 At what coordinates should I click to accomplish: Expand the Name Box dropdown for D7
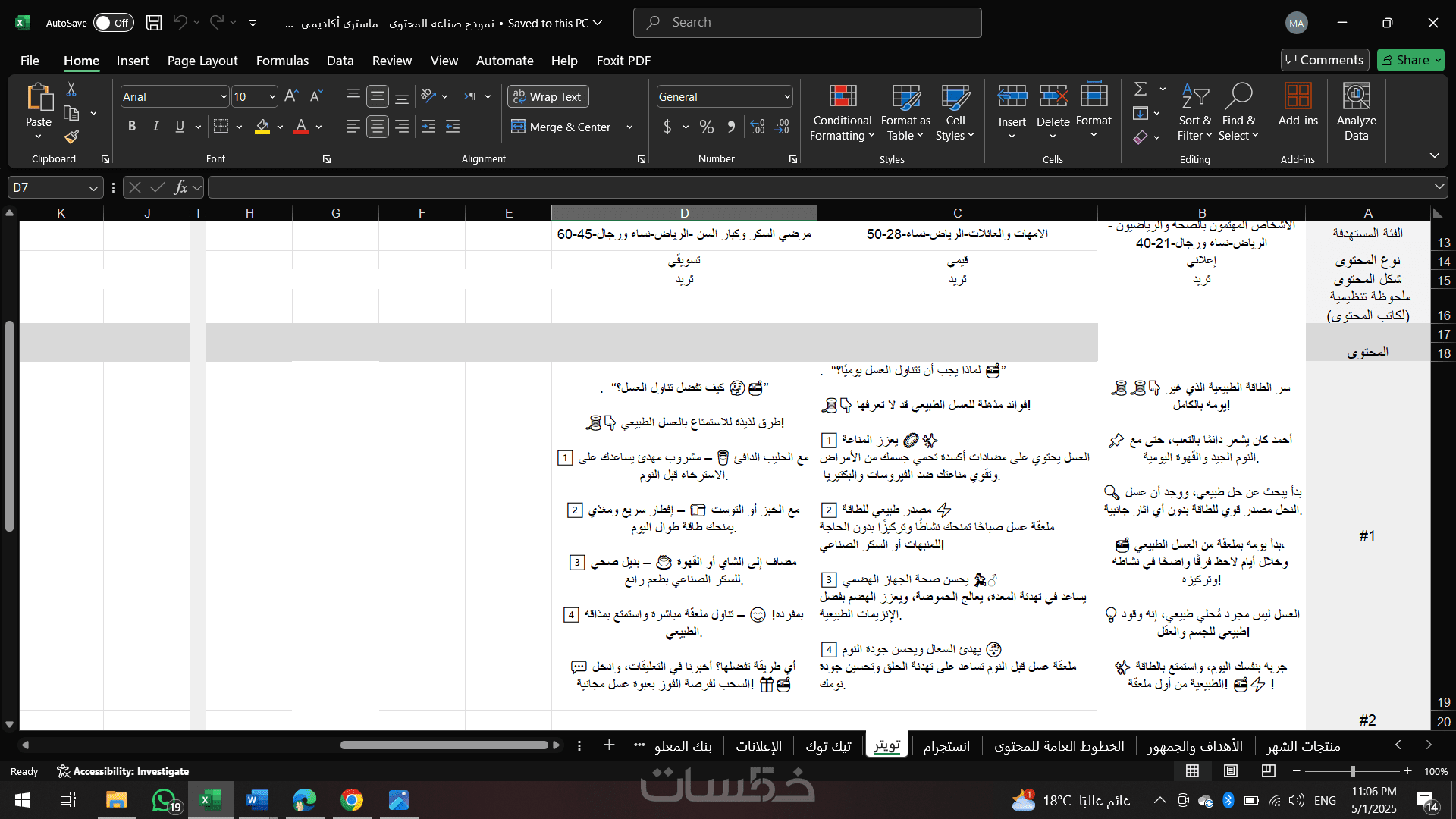point(93,188)
